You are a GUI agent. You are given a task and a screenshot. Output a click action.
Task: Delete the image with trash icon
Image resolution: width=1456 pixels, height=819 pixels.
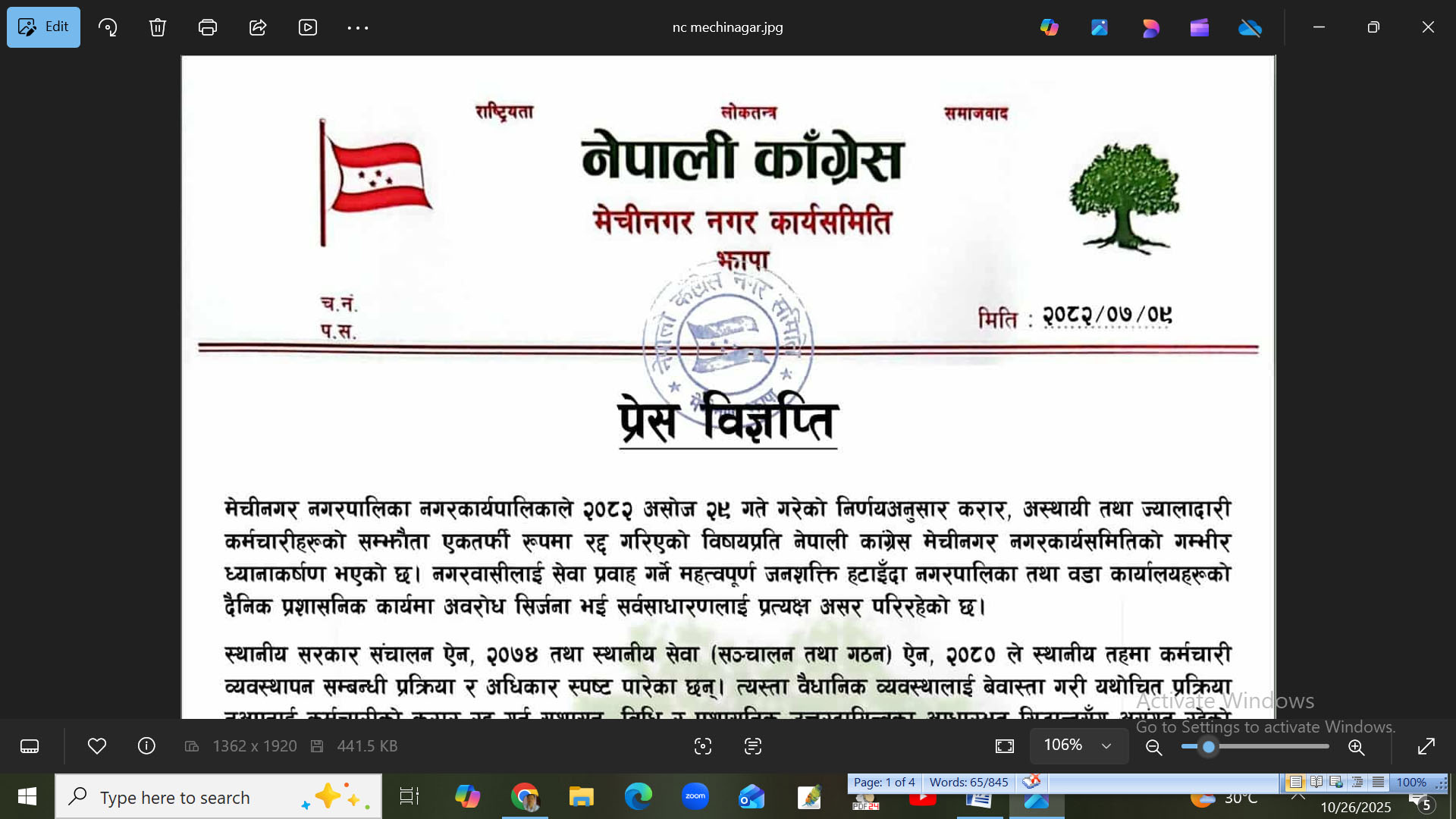click(158, 27)
